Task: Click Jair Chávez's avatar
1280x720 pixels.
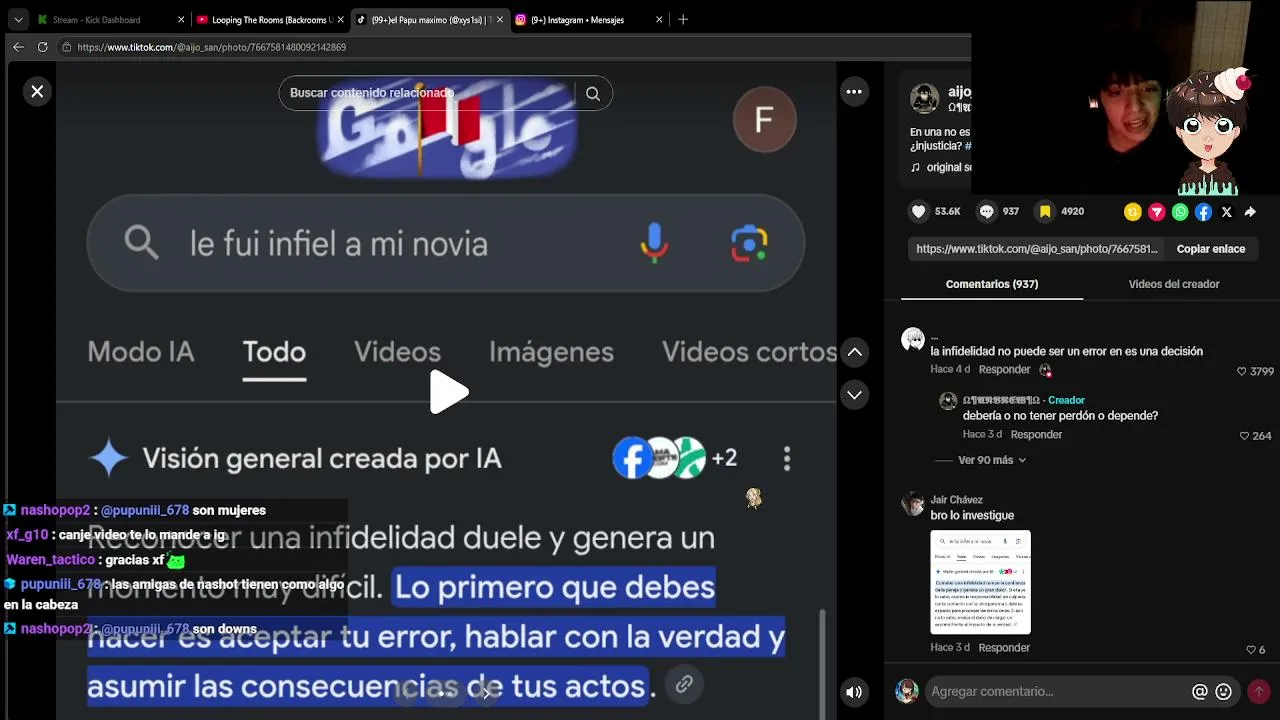Action: click(913, 504)
